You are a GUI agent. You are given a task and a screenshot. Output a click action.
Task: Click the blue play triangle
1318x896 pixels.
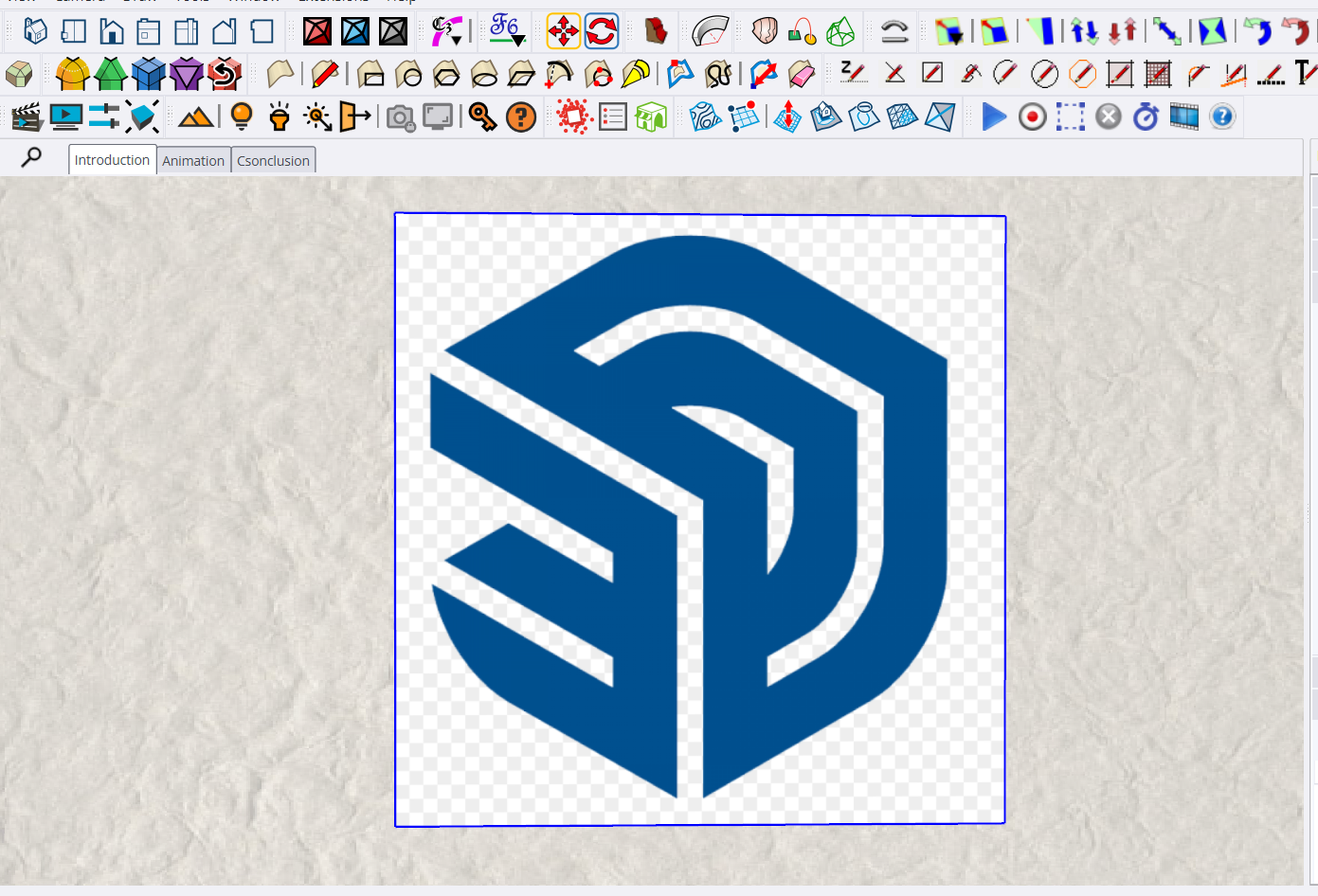995,116
